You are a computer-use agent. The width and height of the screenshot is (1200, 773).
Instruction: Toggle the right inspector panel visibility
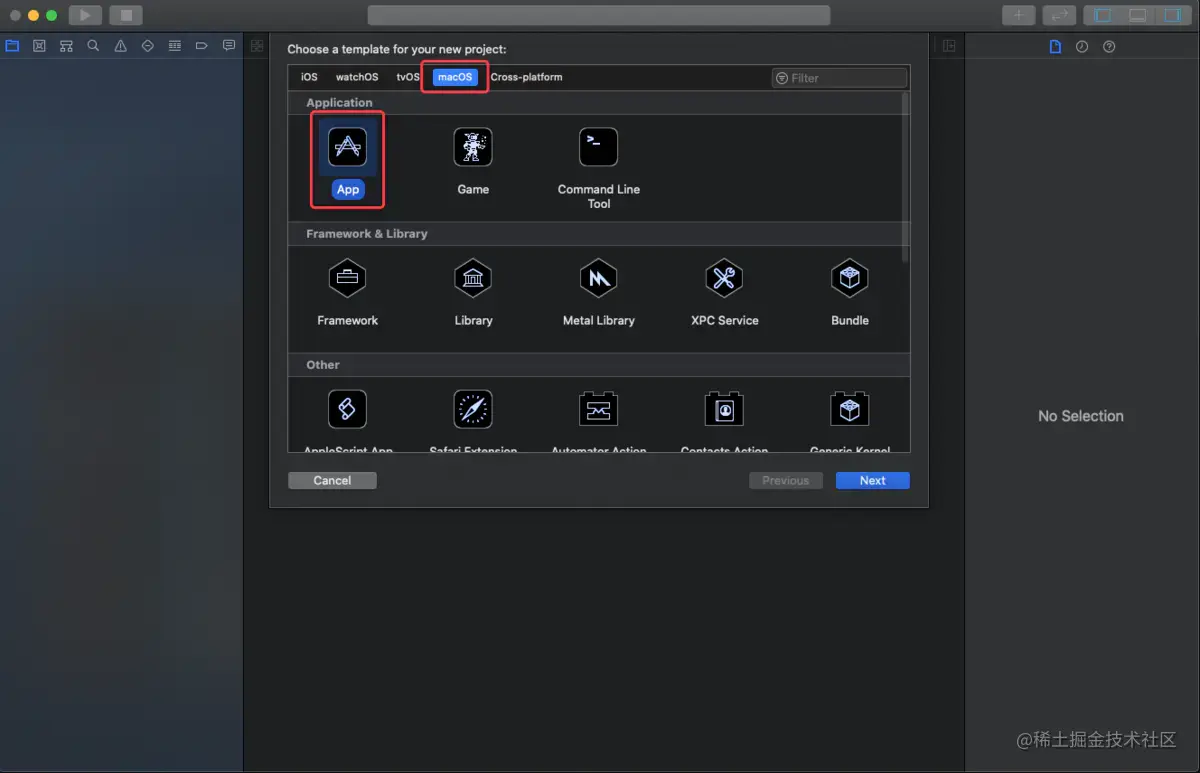[1172, 15]
